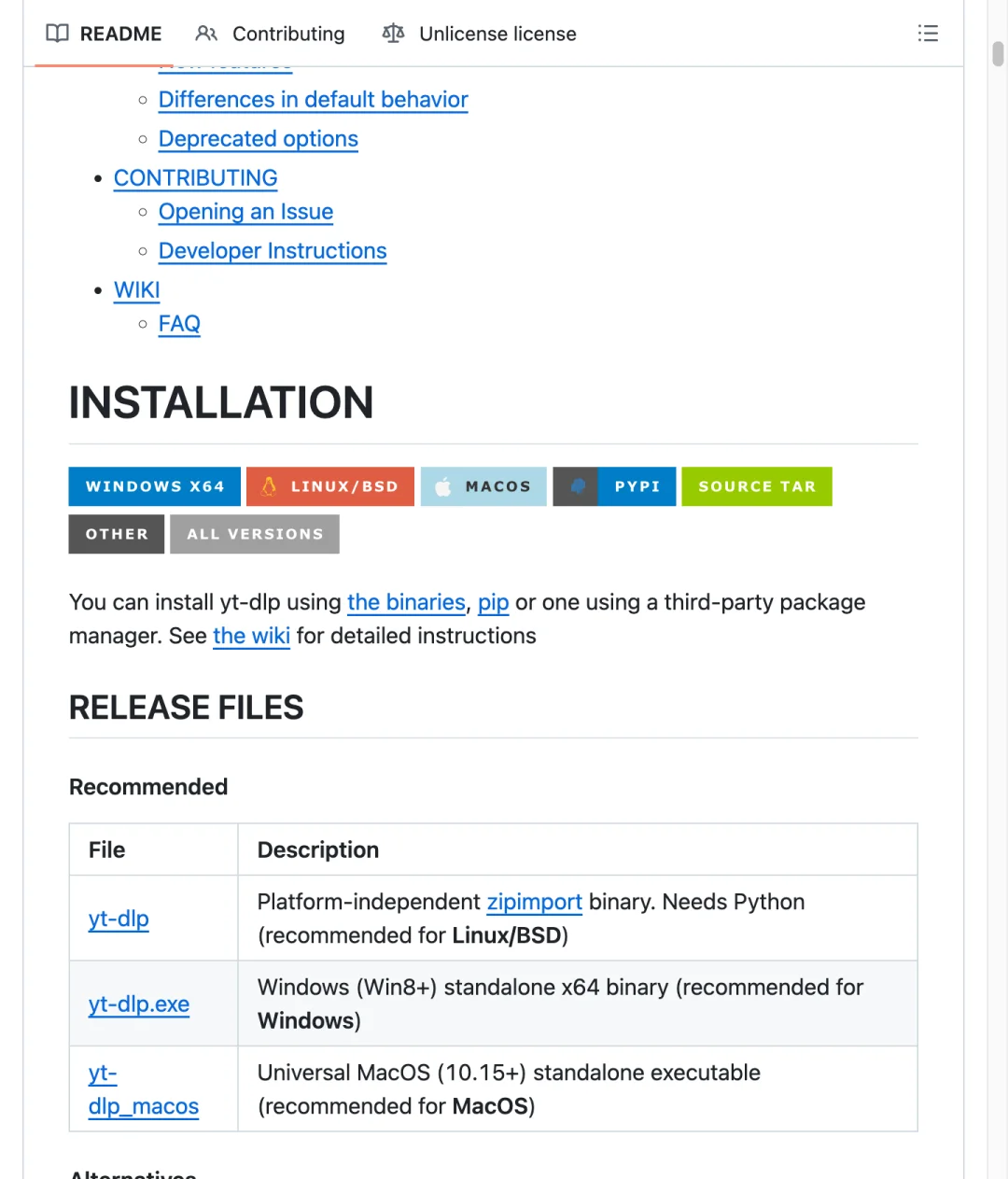Viewport: 1008px width, 1179px height.
Task: Open the WIKI link
Action: [137, 290]
